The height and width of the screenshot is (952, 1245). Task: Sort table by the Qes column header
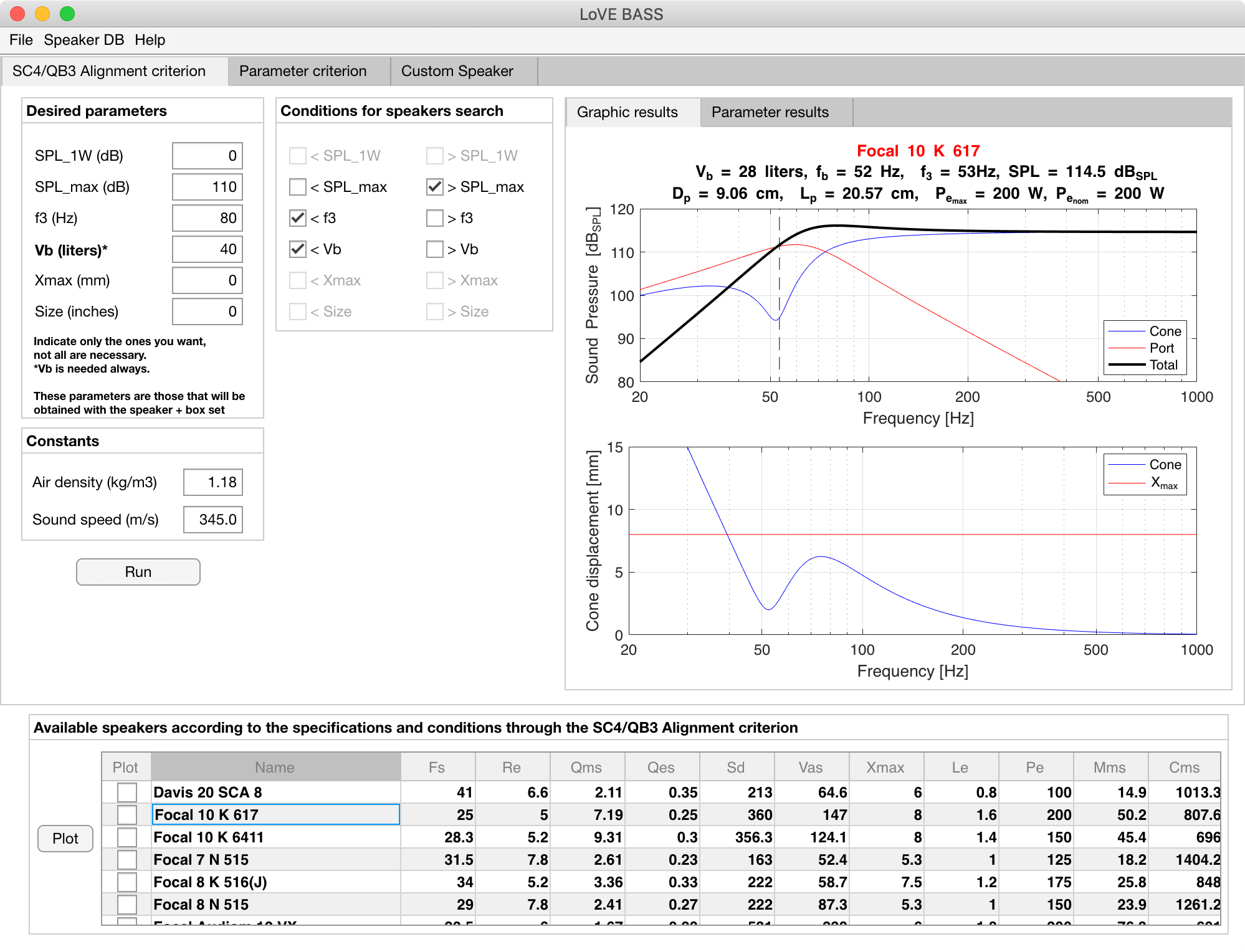click(661, 768)
